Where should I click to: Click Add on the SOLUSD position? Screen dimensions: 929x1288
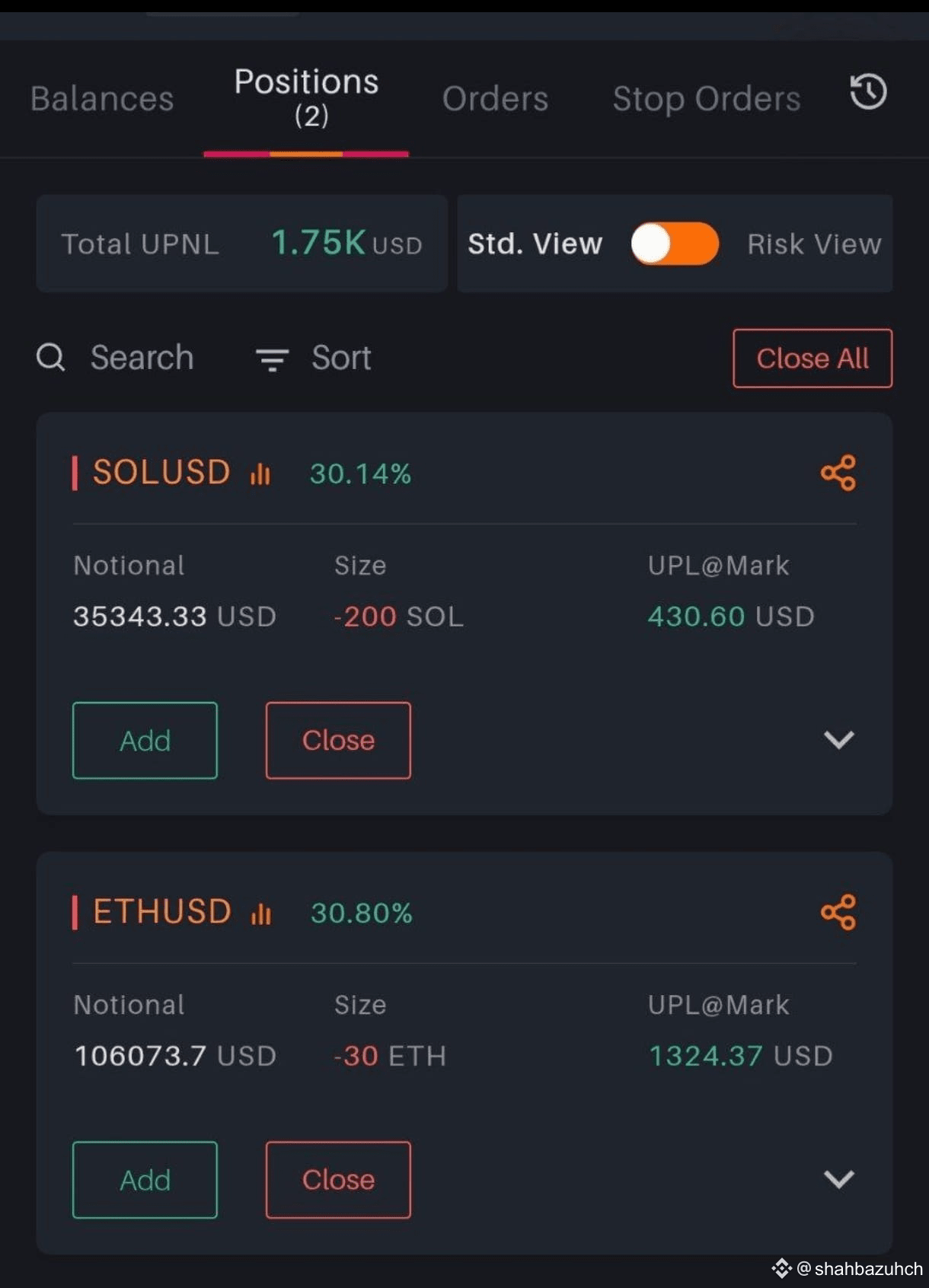pos(145,740)
